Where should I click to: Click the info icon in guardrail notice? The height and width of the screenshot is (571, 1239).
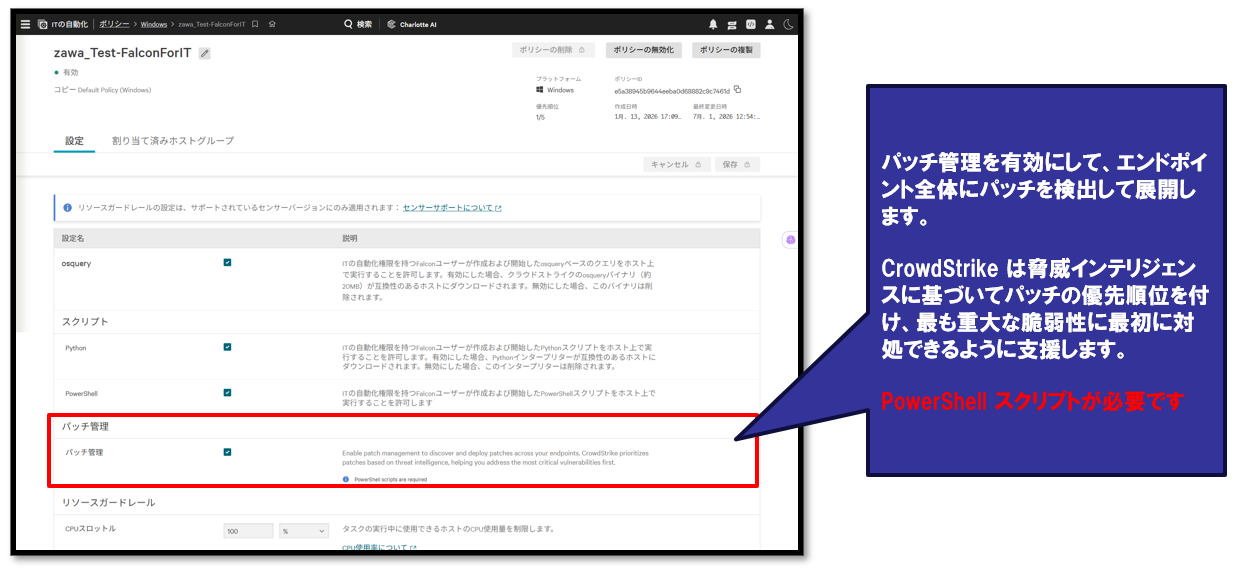tap(67, 208)
